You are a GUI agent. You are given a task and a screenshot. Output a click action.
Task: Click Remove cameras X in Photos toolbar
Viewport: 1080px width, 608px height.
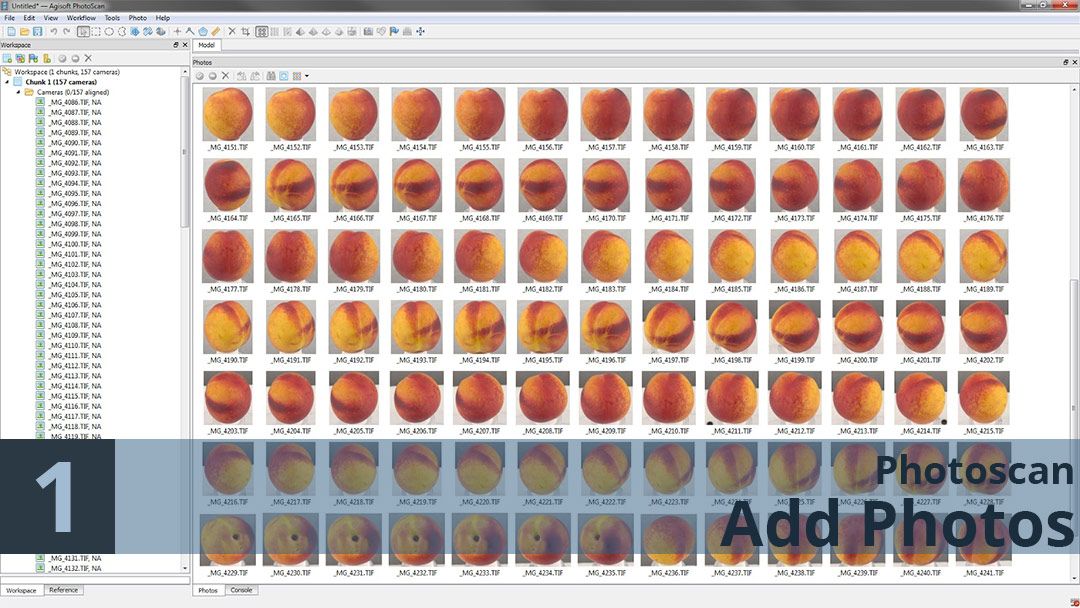click(225, 76)
